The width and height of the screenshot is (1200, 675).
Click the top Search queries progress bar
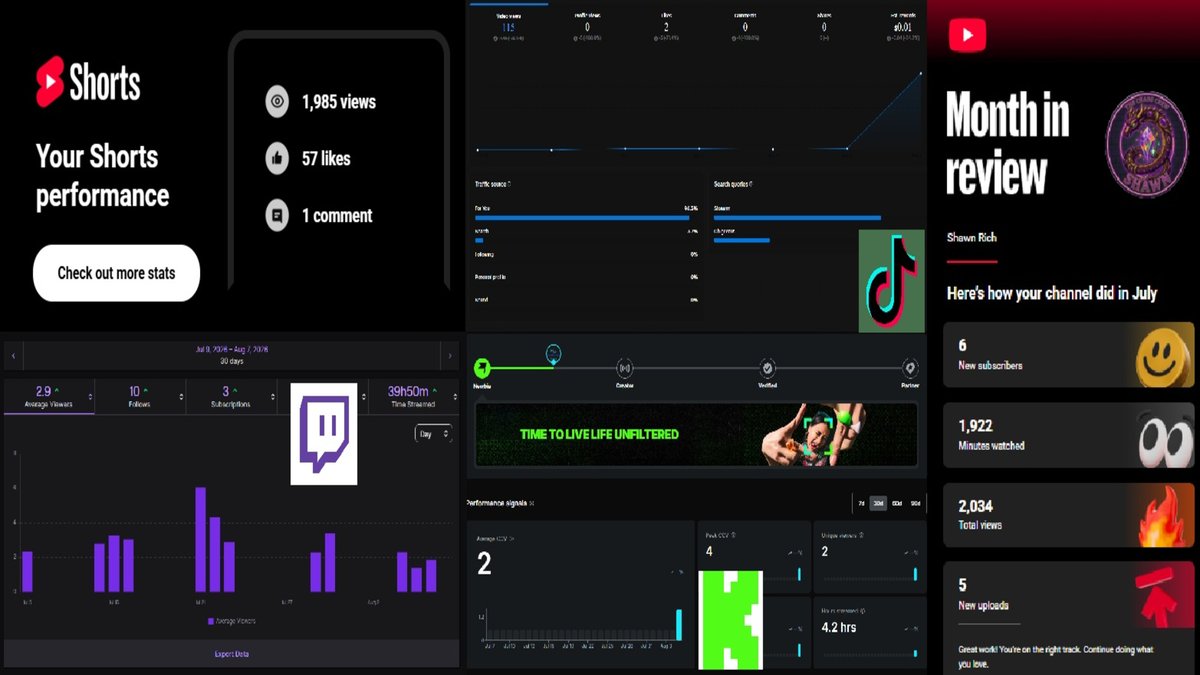tap(797, 217)
